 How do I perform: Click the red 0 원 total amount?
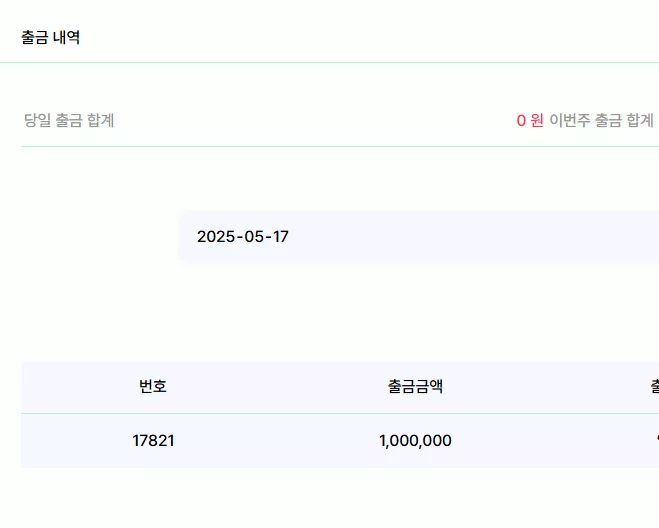click(530, 120)
